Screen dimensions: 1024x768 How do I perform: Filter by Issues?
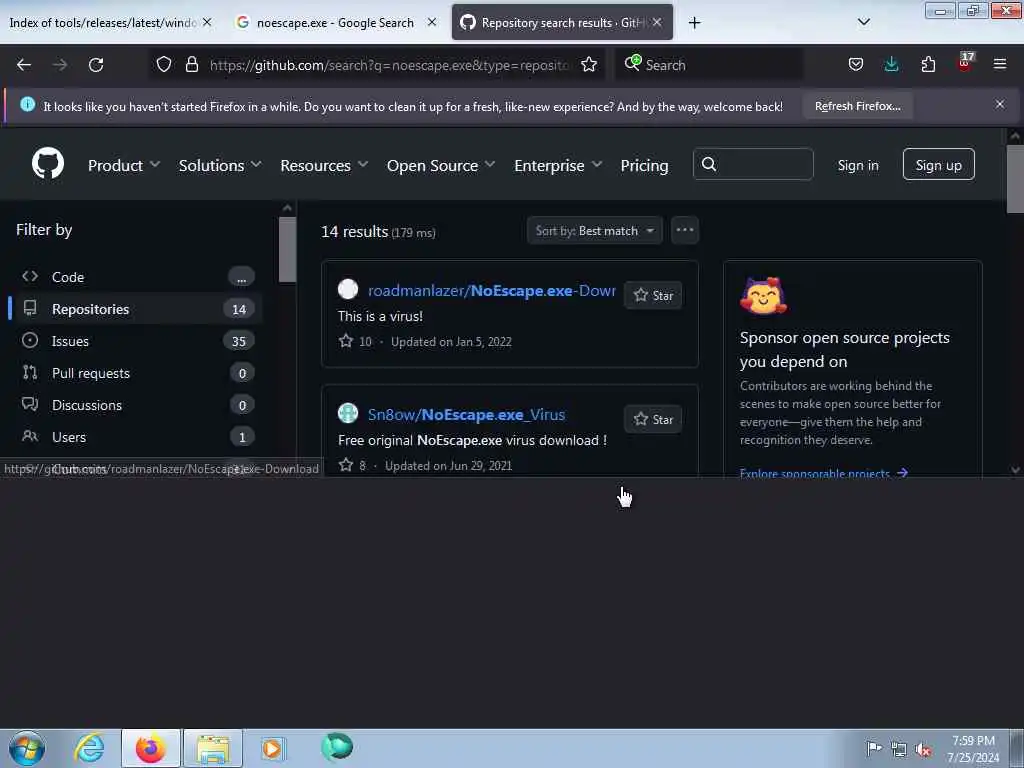pos(136,341)
